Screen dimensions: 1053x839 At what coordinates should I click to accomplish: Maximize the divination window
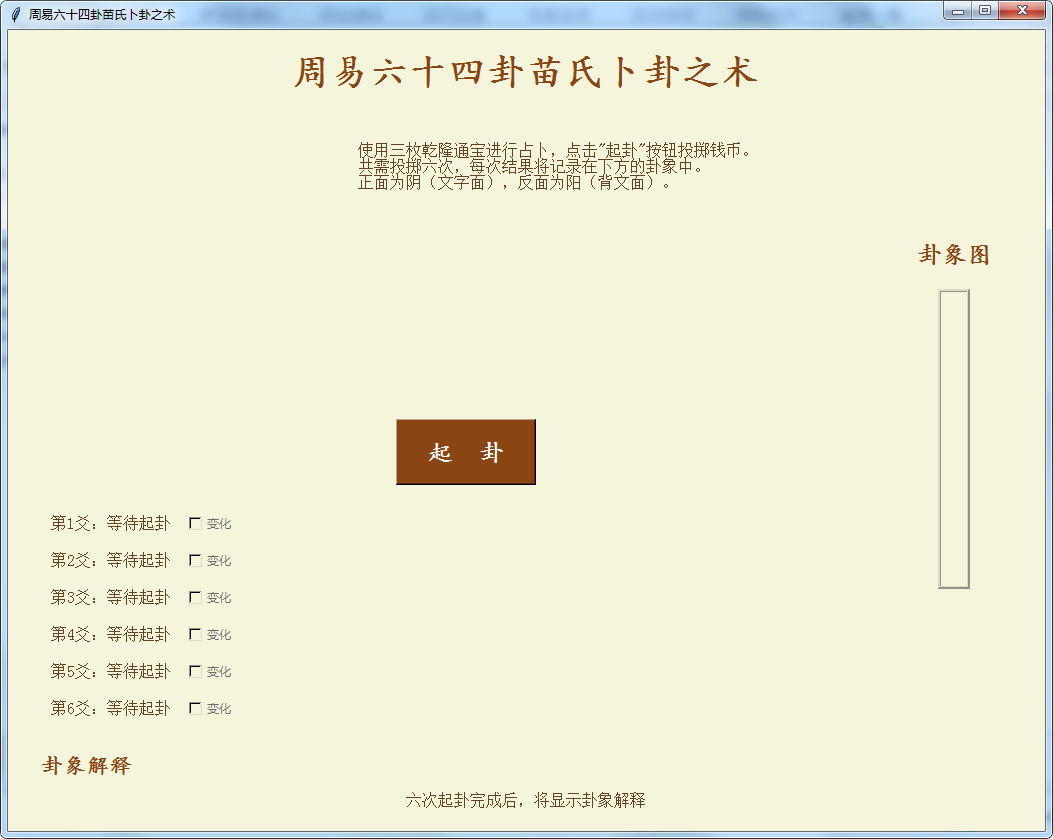984,11
